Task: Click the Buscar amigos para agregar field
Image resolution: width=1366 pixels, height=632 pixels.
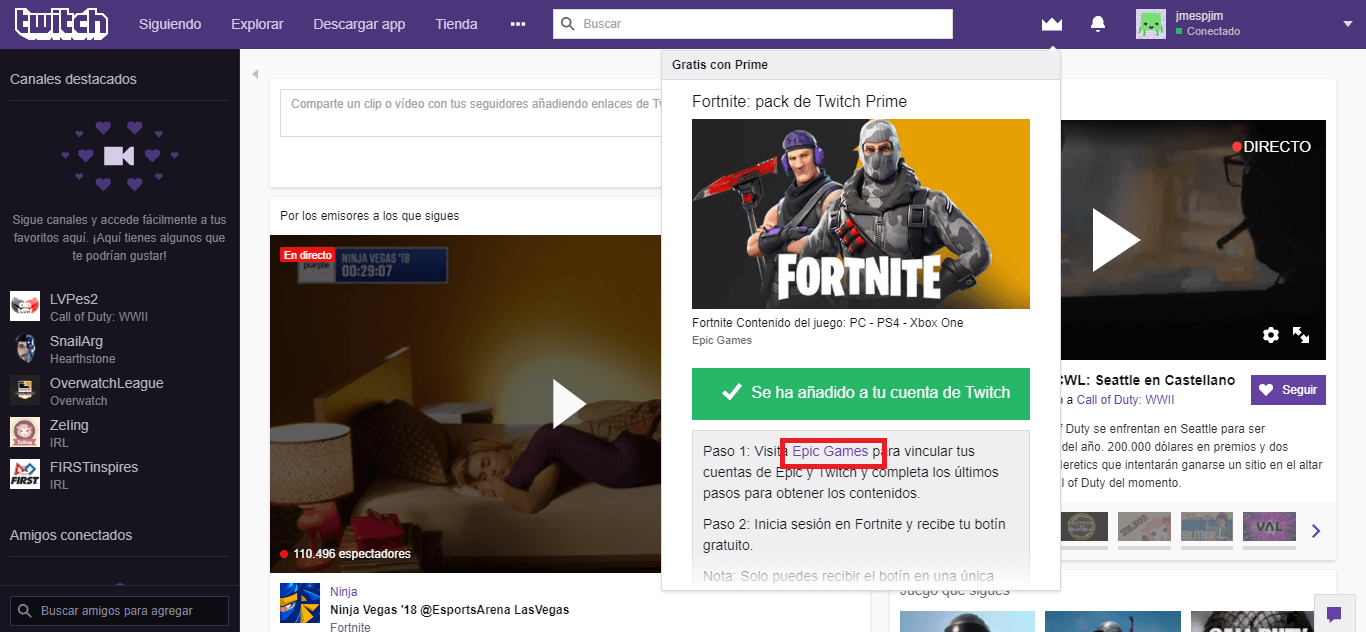Action: tap(119, 611)
